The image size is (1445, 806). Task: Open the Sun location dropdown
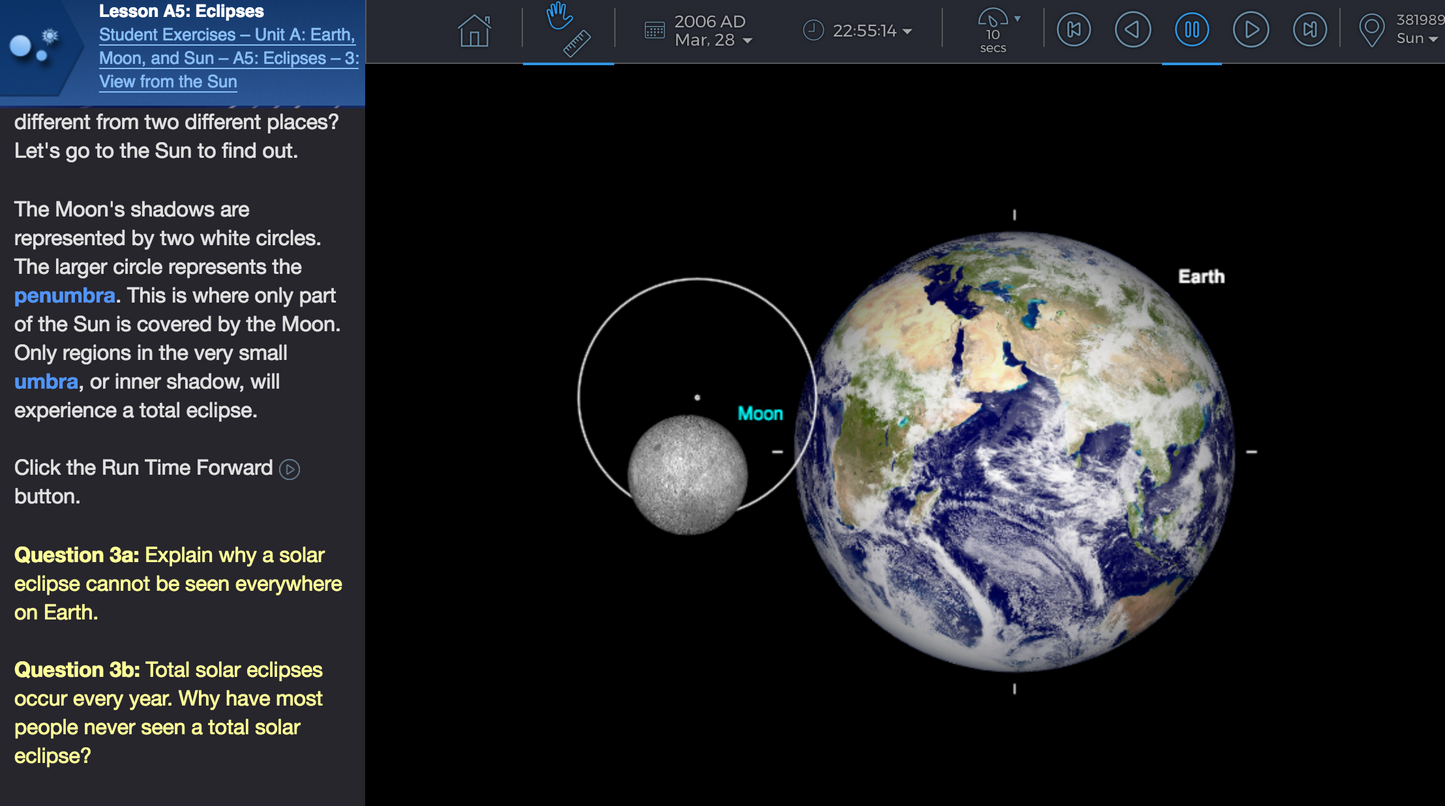pyautogui.click(x=1434, y=41)
